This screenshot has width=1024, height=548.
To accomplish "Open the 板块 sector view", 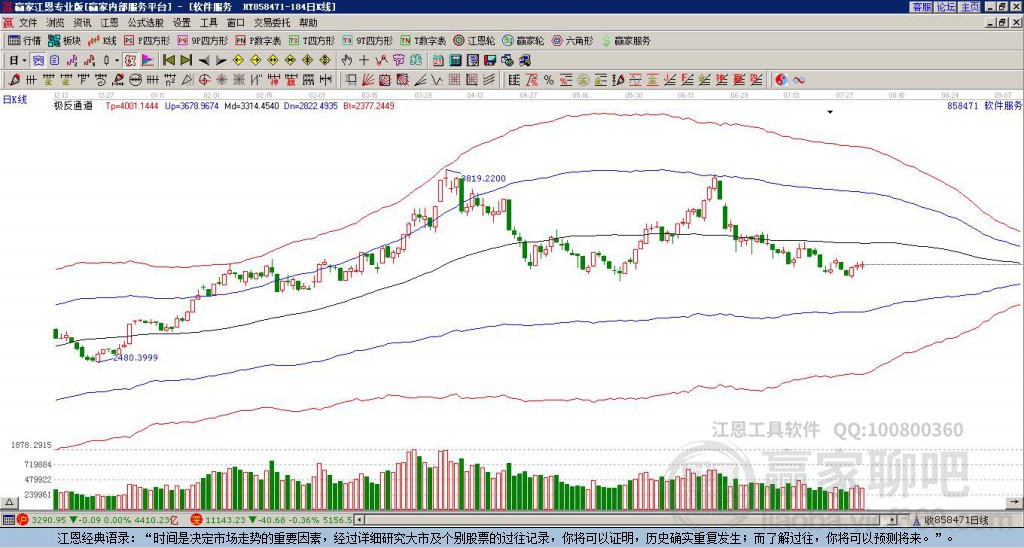I will [63, 40].
